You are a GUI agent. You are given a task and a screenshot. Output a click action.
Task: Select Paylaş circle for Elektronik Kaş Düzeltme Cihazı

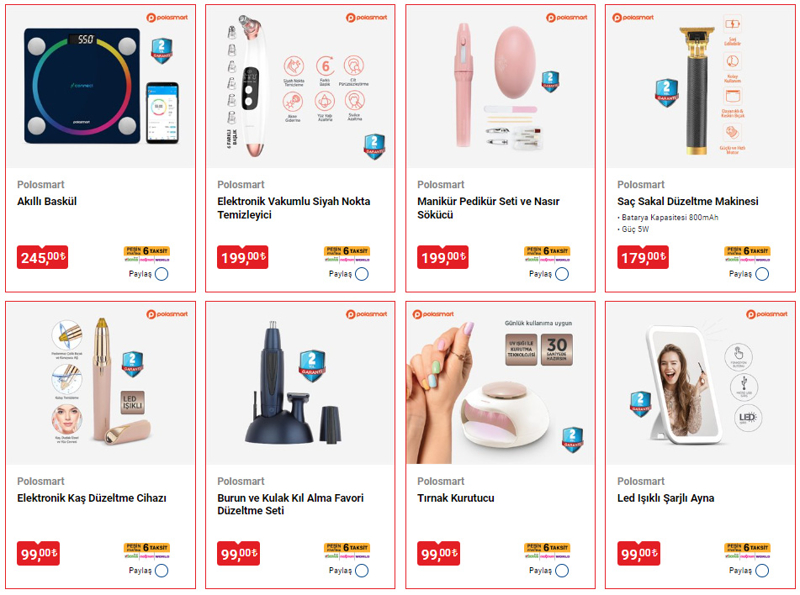coord(162,571)
